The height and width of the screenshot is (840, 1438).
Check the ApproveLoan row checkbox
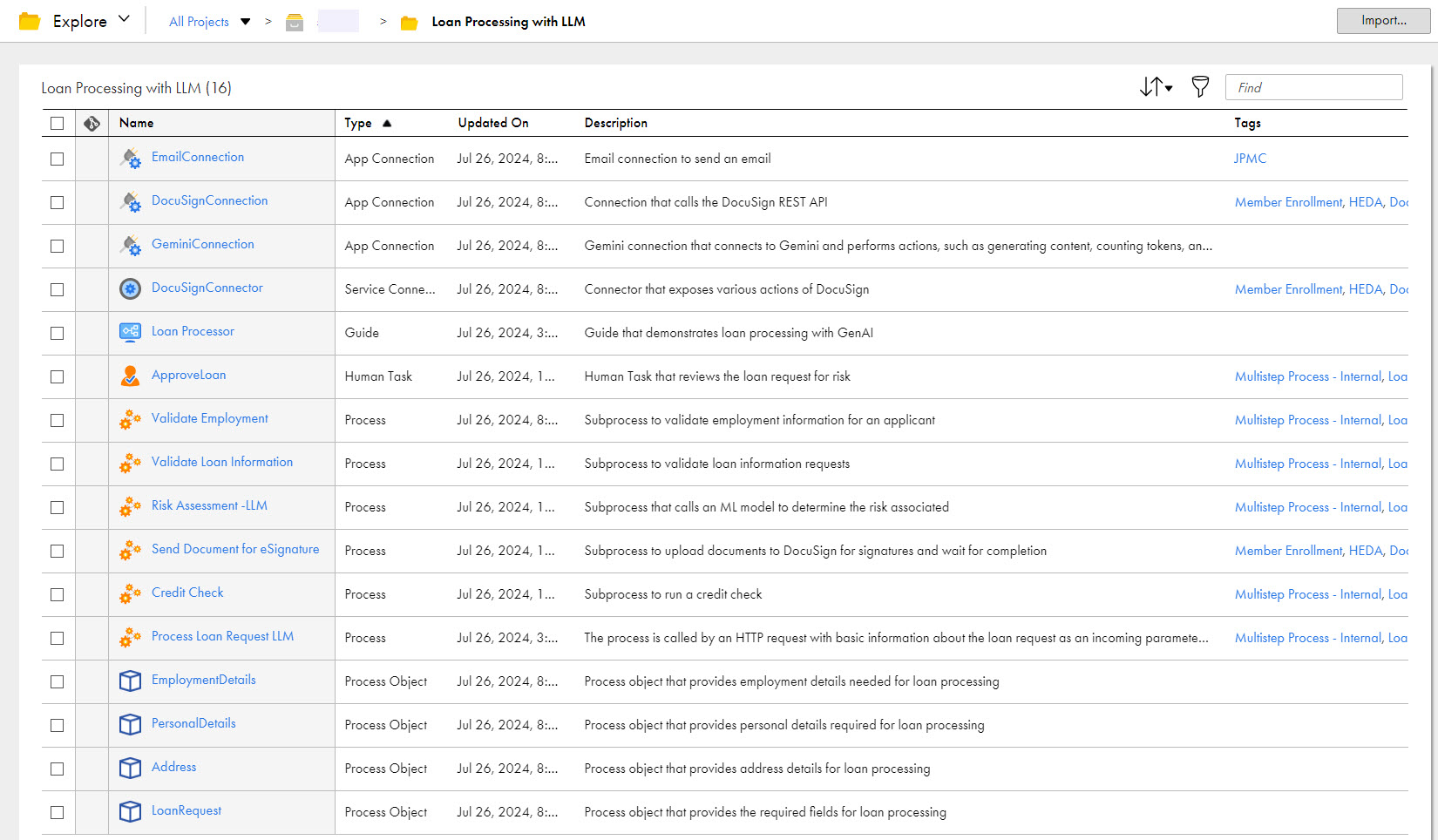click(58, 377)
